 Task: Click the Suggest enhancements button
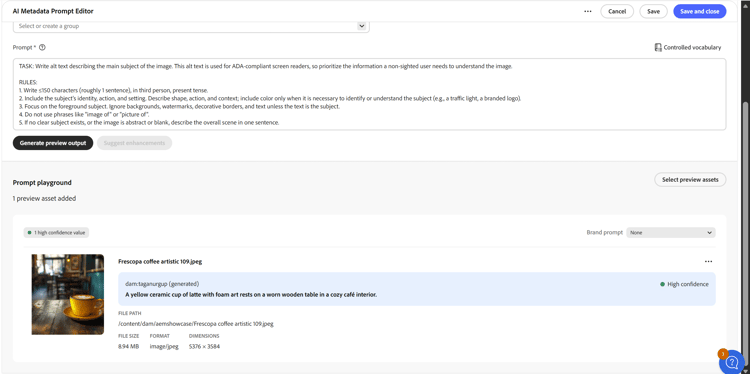click(x=134, y=143)
